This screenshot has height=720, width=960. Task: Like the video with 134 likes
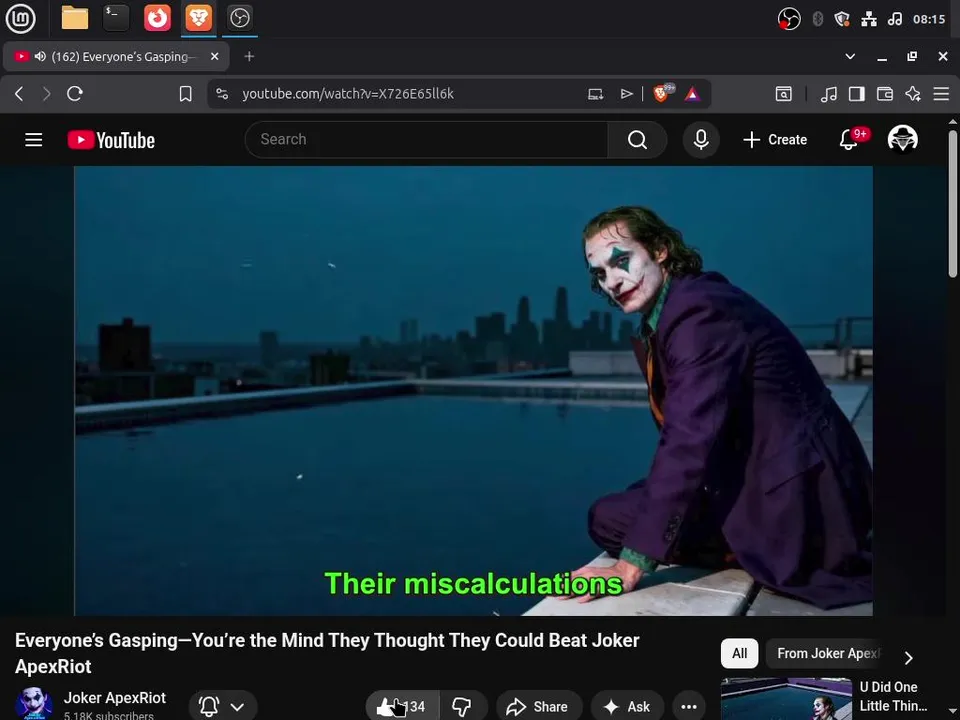[402, 707]
